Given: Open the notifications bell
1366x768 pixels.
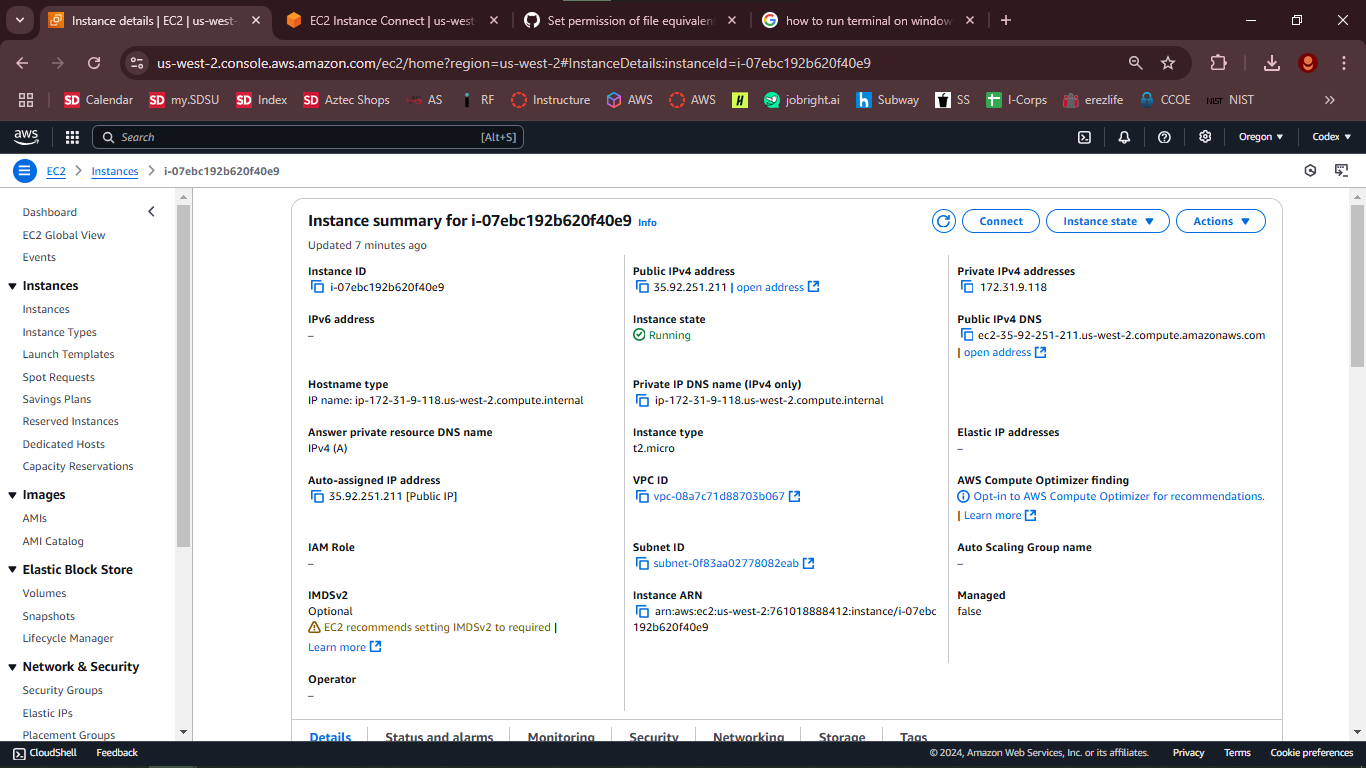Looking at the screenshot, I should click(1124, 137).
